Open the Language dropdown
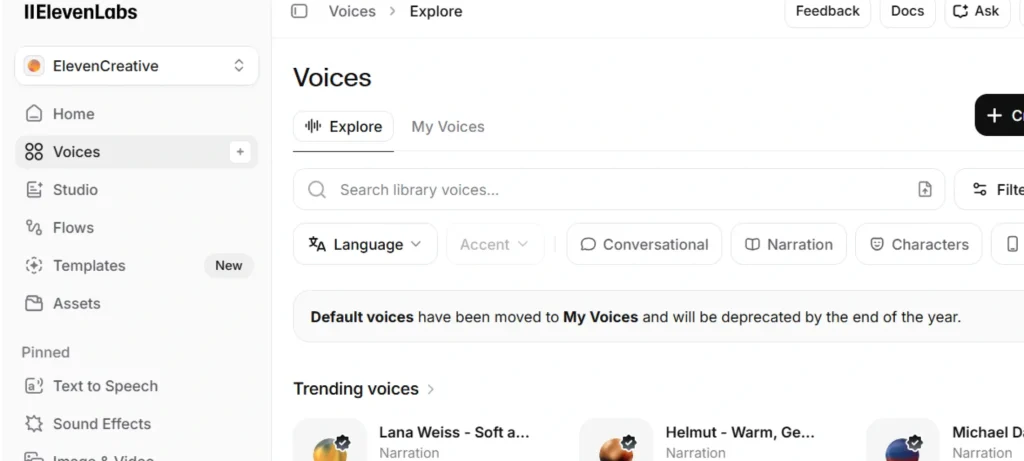The height and width of the screenshot is (461, 1024). [x=365, y=244]
